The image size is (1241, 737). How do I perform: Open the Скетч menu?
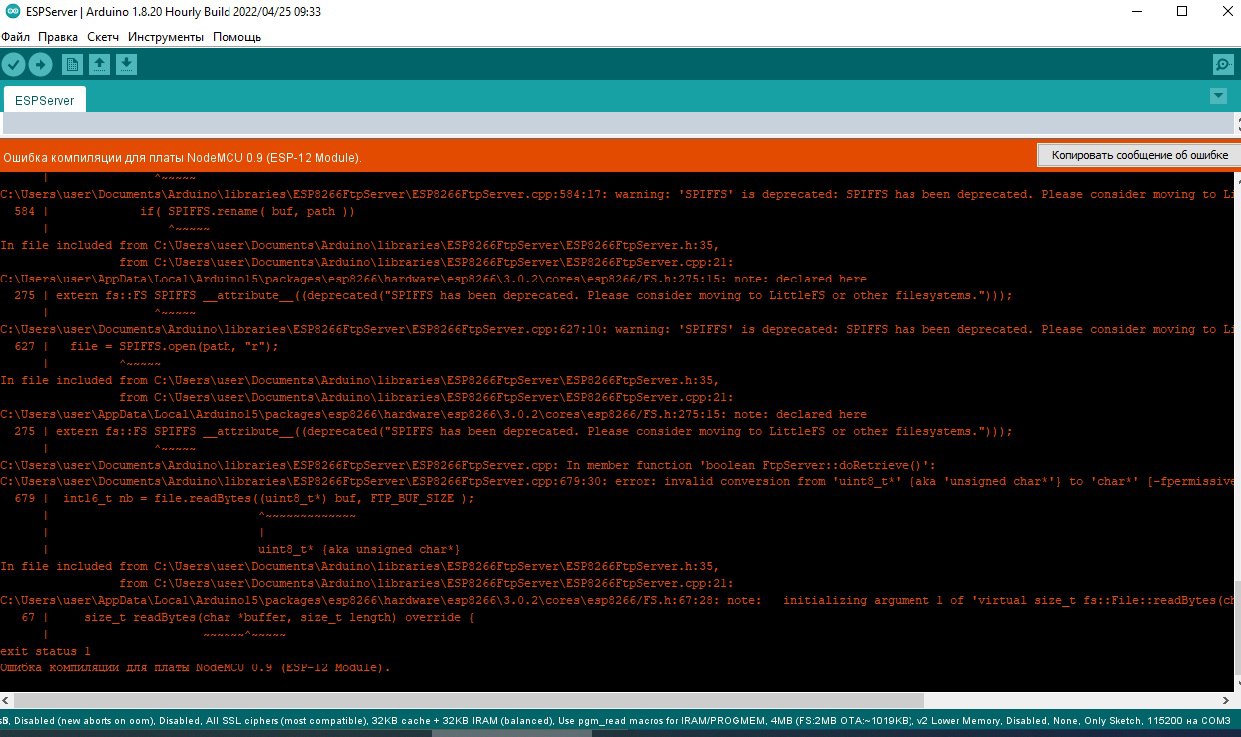click(103, 37)
